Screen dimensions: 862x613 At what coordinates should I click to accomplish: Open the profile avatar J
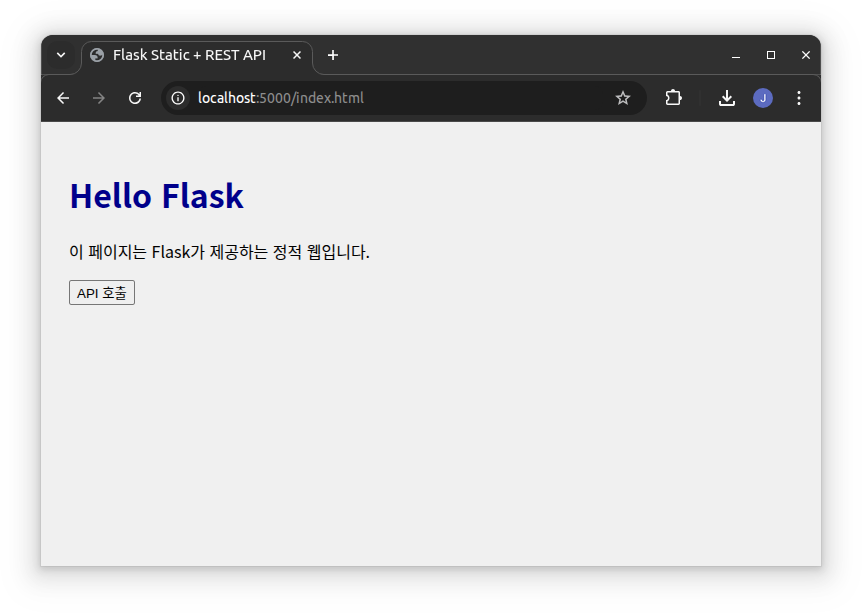coord(762,98)
